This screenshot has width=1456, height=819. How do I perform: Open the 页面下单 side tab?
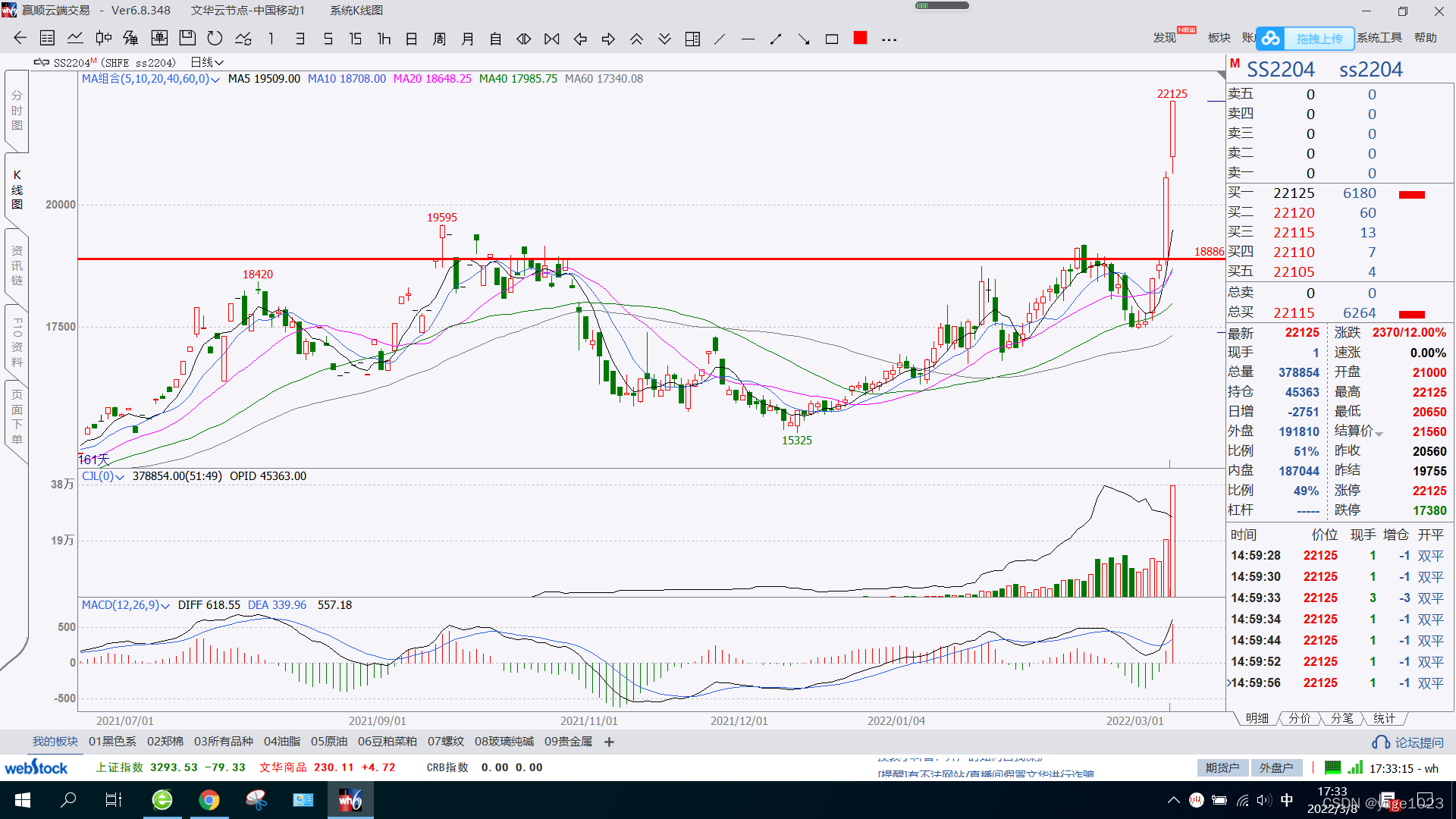coord(17,417)
